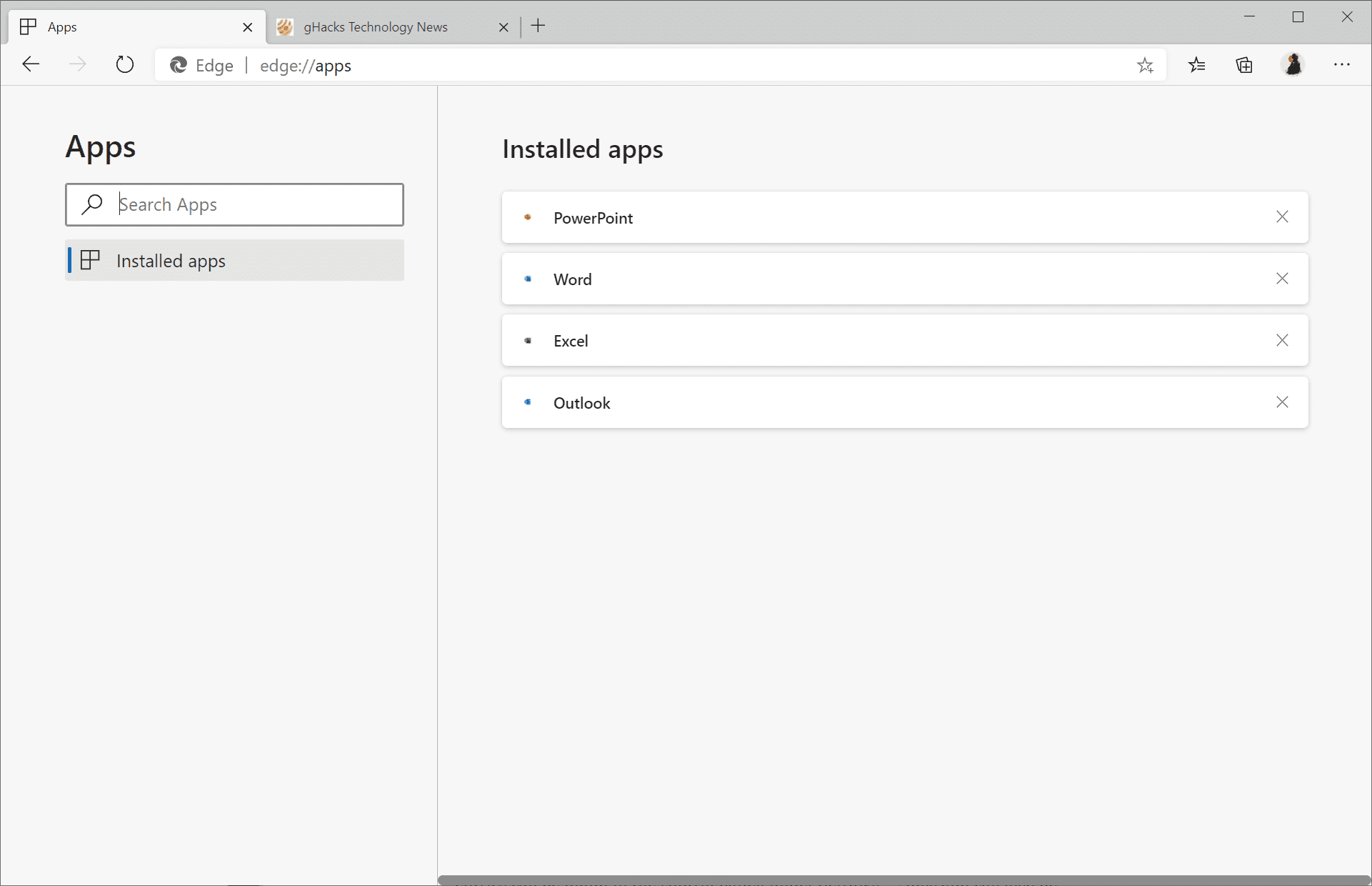
Task: Open the Outlook app entry
Action: tap(905, 402)
